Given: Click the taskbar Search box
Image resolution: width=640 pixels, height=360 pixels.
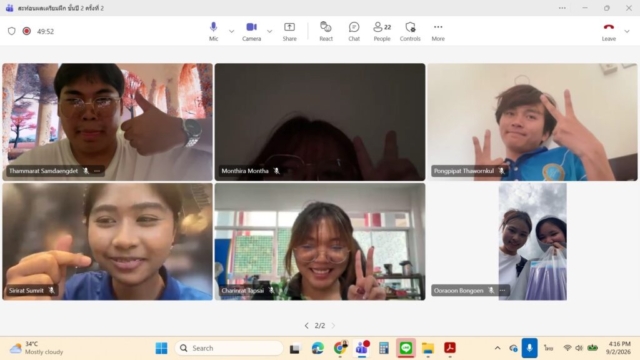Looking at the screenshot, I should click(x=229, y=348).
